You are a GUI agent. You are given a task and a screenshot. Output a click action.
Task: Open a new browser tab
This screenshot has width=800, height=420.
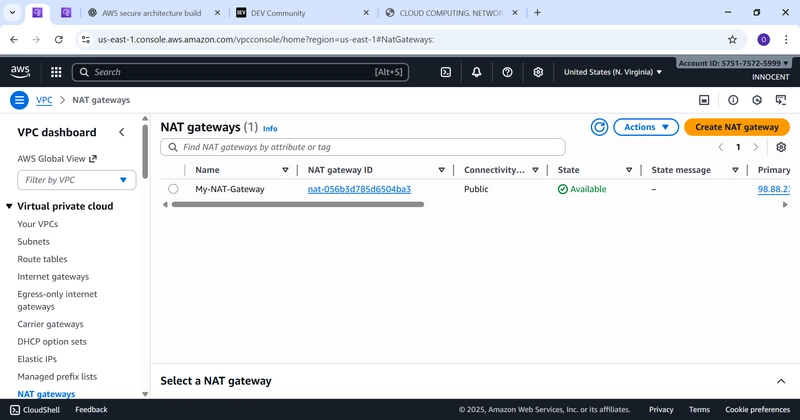537,13
